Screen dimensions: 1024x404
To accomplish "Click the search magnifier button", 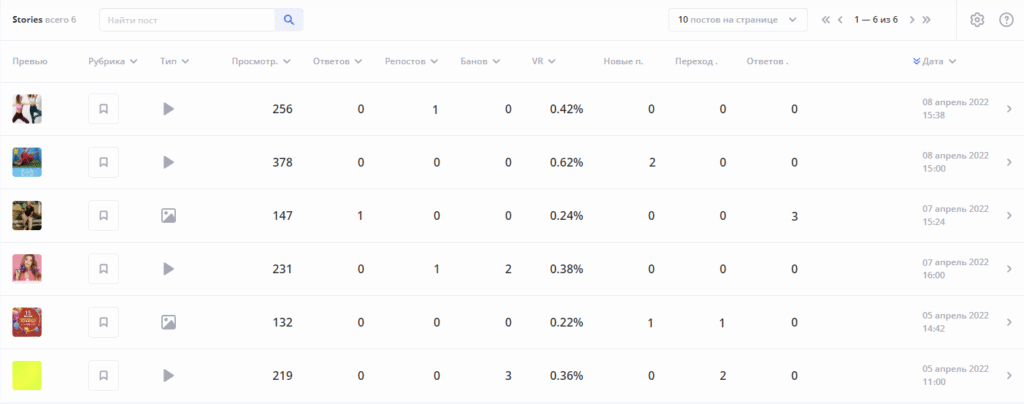I will 289,19.
